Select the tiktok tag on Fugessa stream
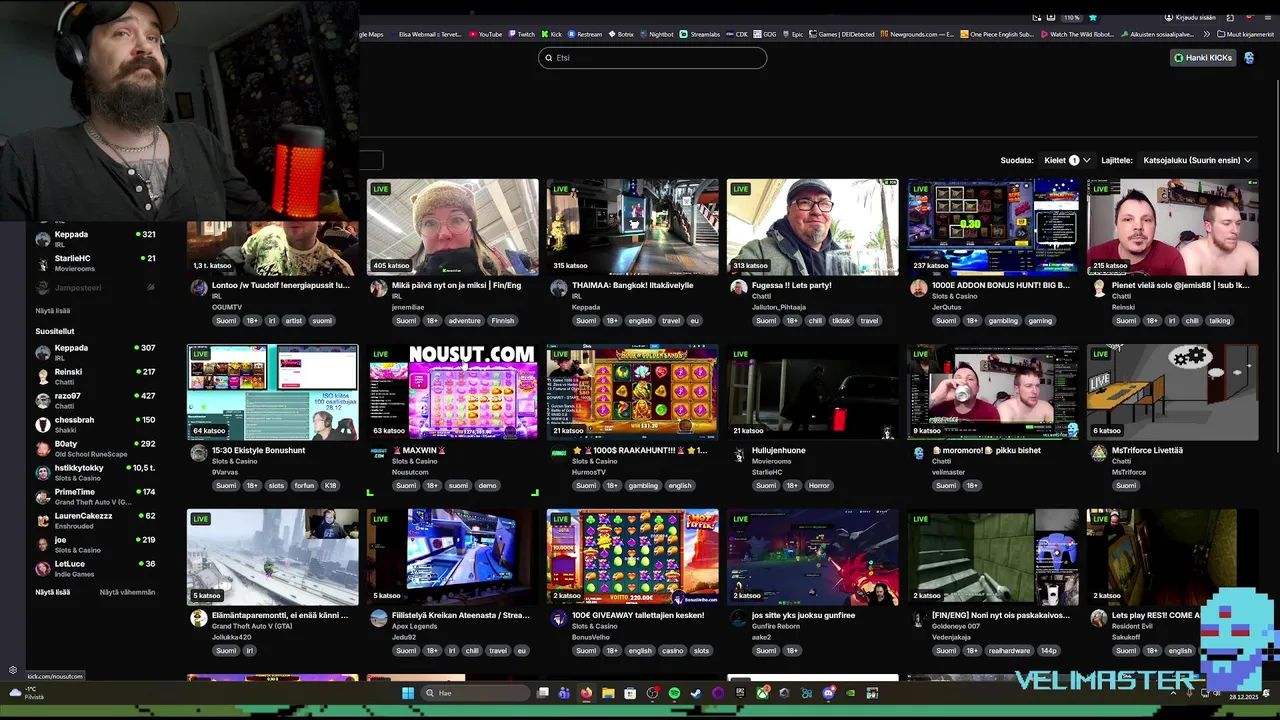1280x720 pixels. (841, 321)
